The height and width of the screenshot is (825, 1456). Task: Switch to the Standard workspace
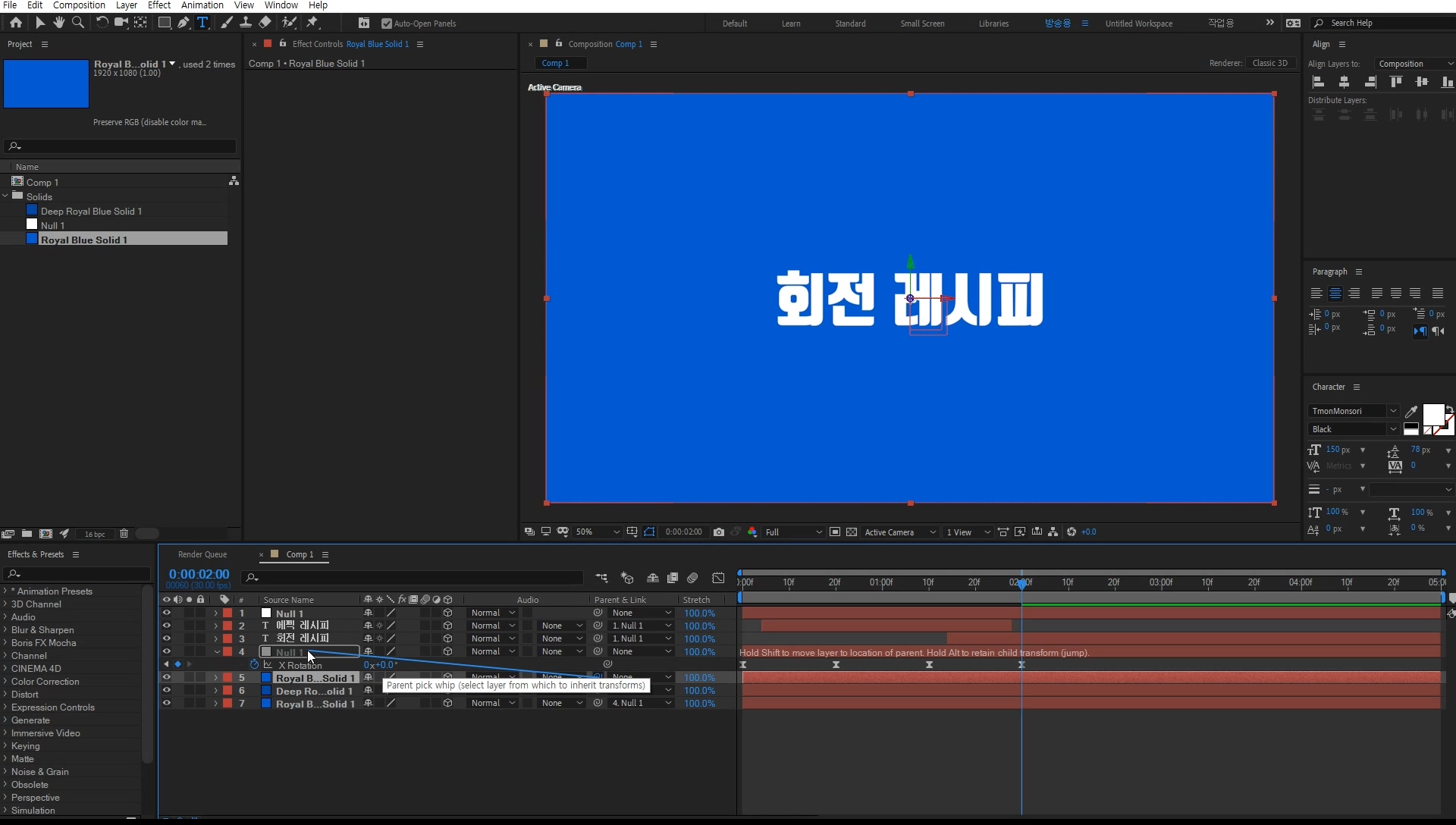[850, 24]
